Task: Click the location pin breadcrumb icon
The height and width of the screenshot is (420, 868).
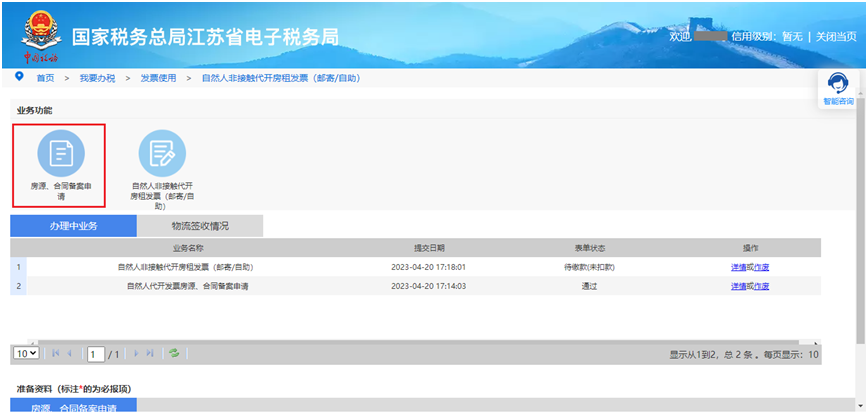Action: (x=19, y=77)
